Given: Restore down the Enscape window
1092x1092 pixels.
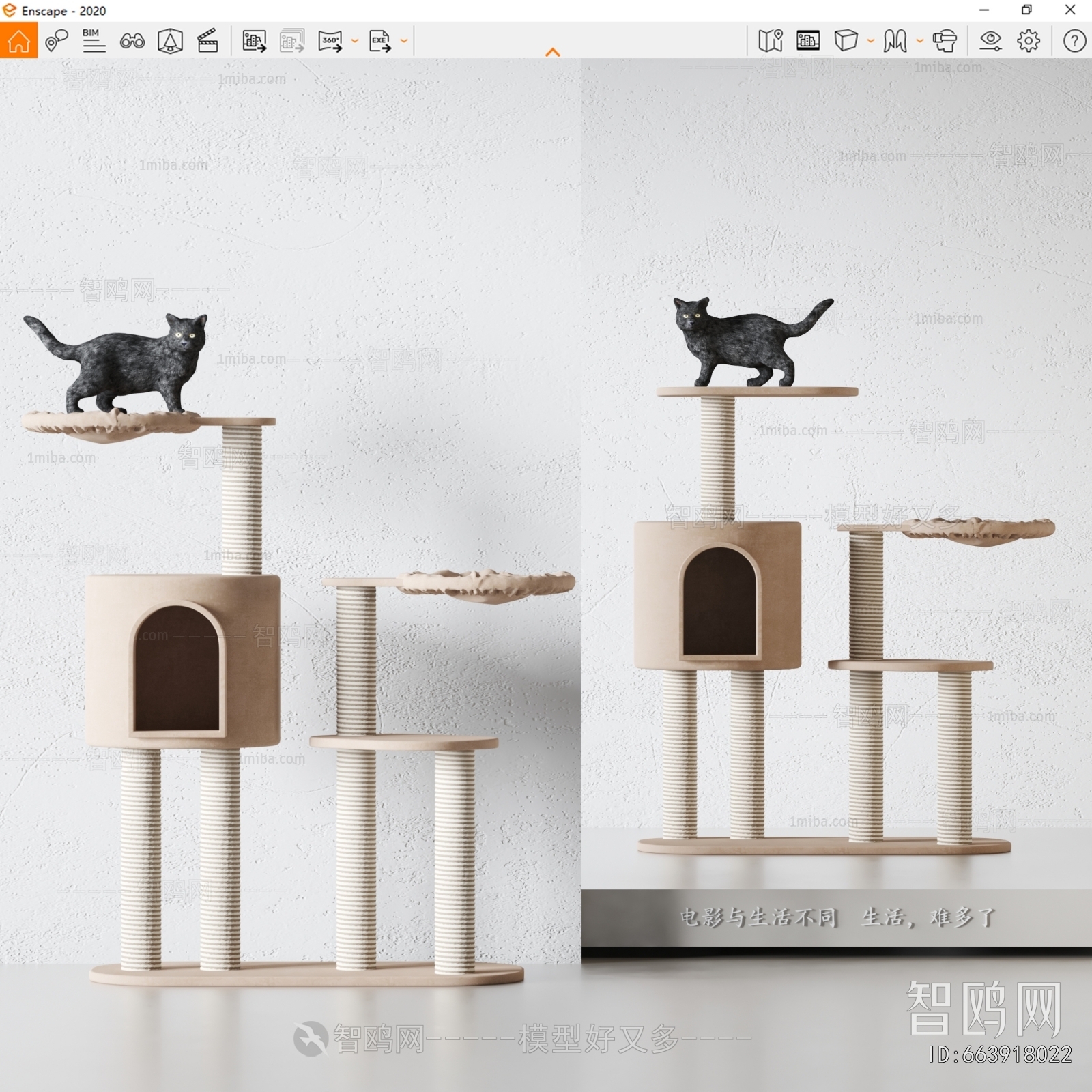Looking at the screenshot, I should pyautogui.click(x=1026, y=10).
